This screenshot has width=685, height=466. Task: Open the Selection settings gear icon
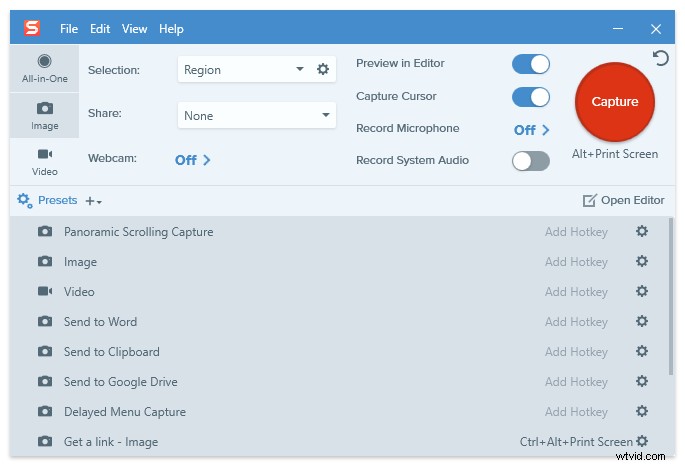coord(323,70)
